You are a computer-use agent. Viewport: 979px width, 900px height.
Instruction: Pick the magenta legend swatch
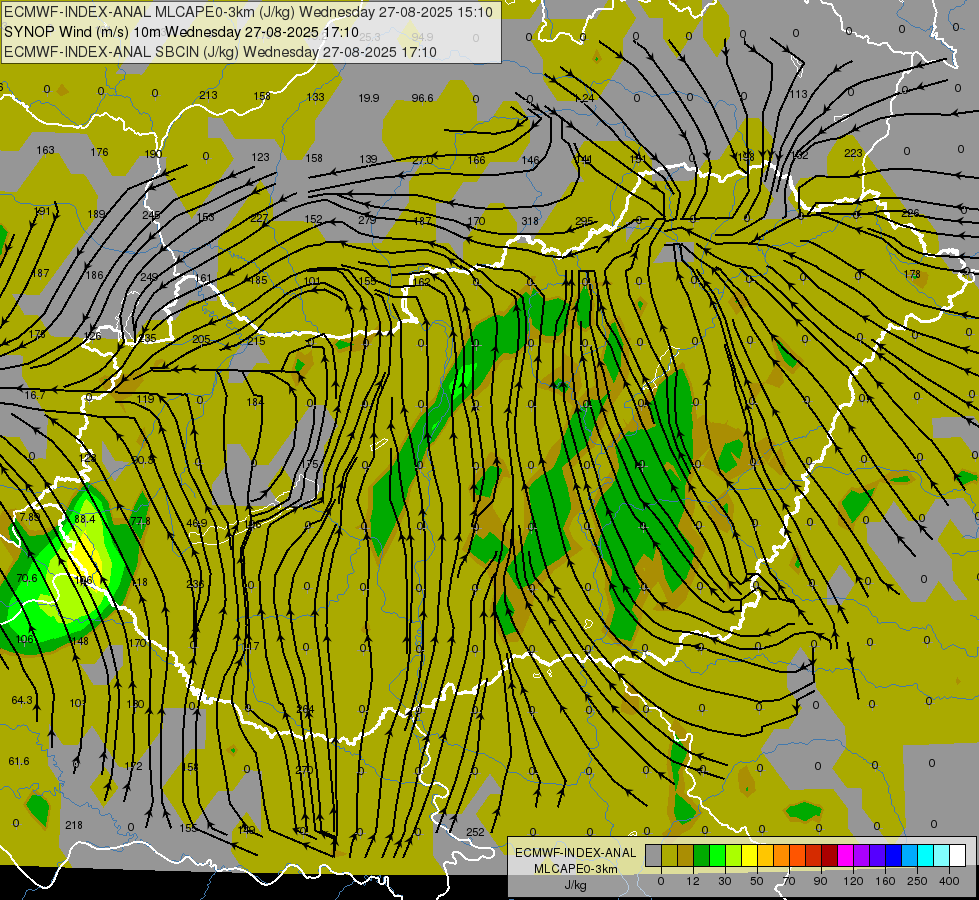(x=846, y=855)
